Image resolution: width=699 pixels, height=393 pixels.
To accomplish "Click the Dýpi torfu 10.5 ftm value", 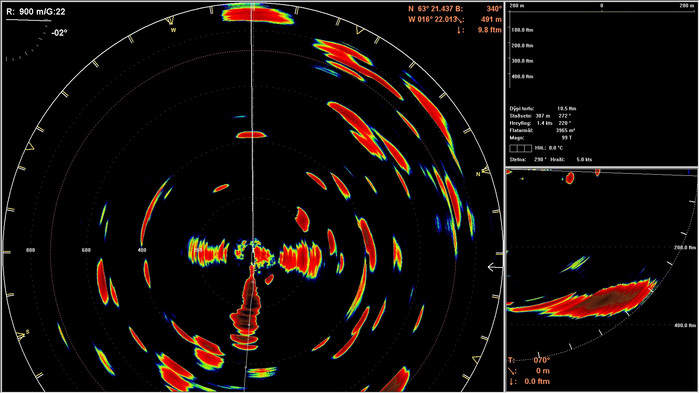I will click(566, 109).
